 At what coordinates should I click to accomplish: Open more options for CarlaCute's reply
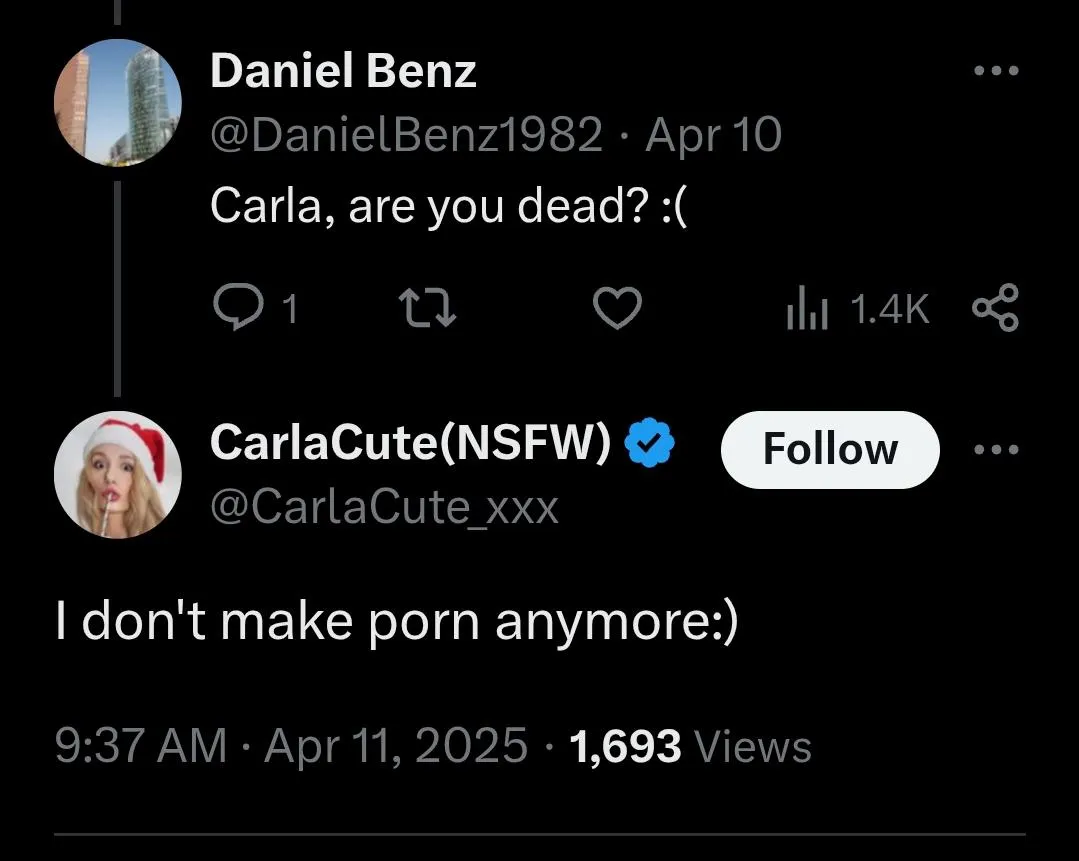tap(995, 449)
